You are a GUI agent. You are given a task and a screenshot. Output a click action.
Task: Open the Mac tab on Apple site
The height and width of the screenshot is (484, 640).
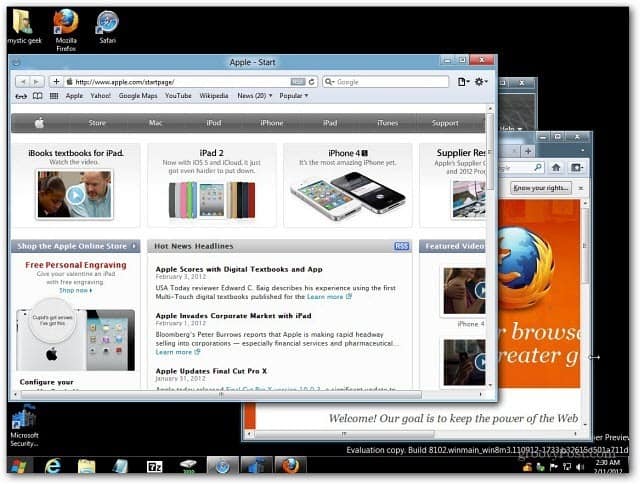click(156, 123)
